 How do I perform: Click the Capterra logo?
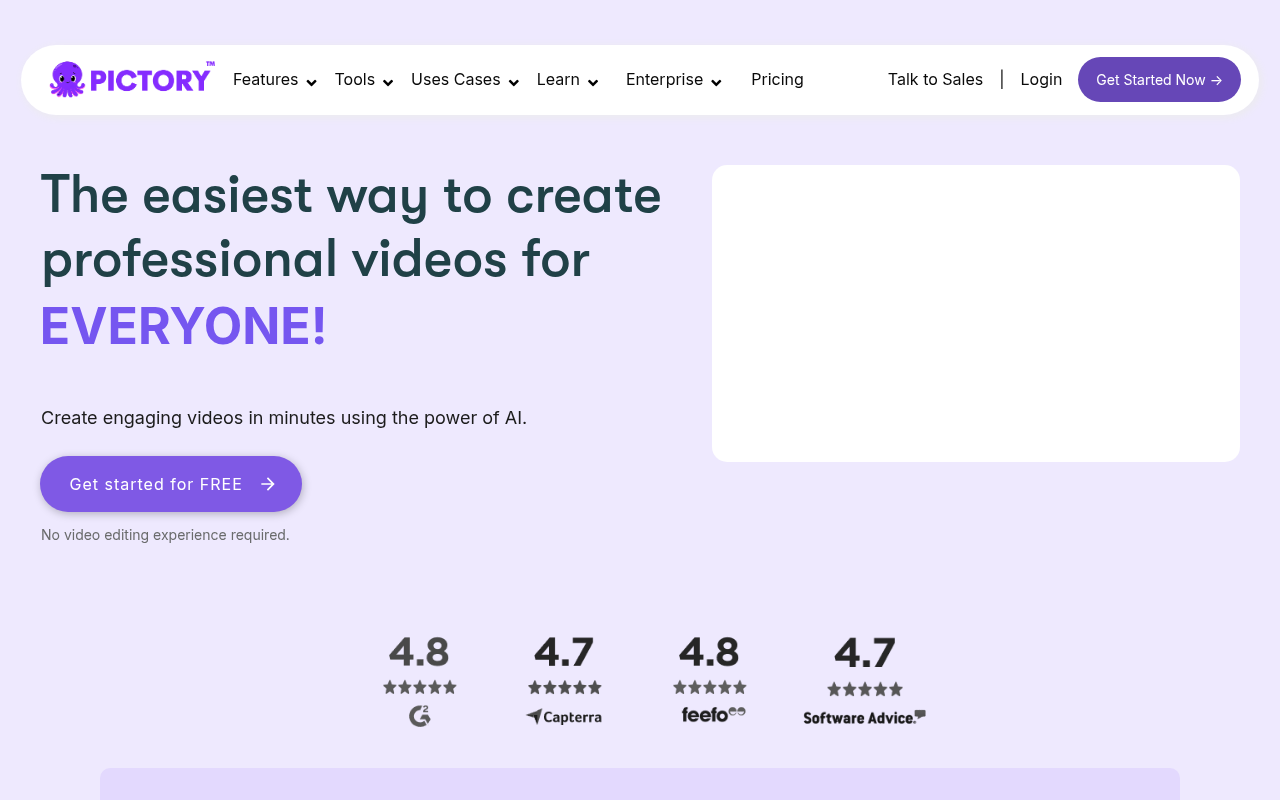coord(563,716)
